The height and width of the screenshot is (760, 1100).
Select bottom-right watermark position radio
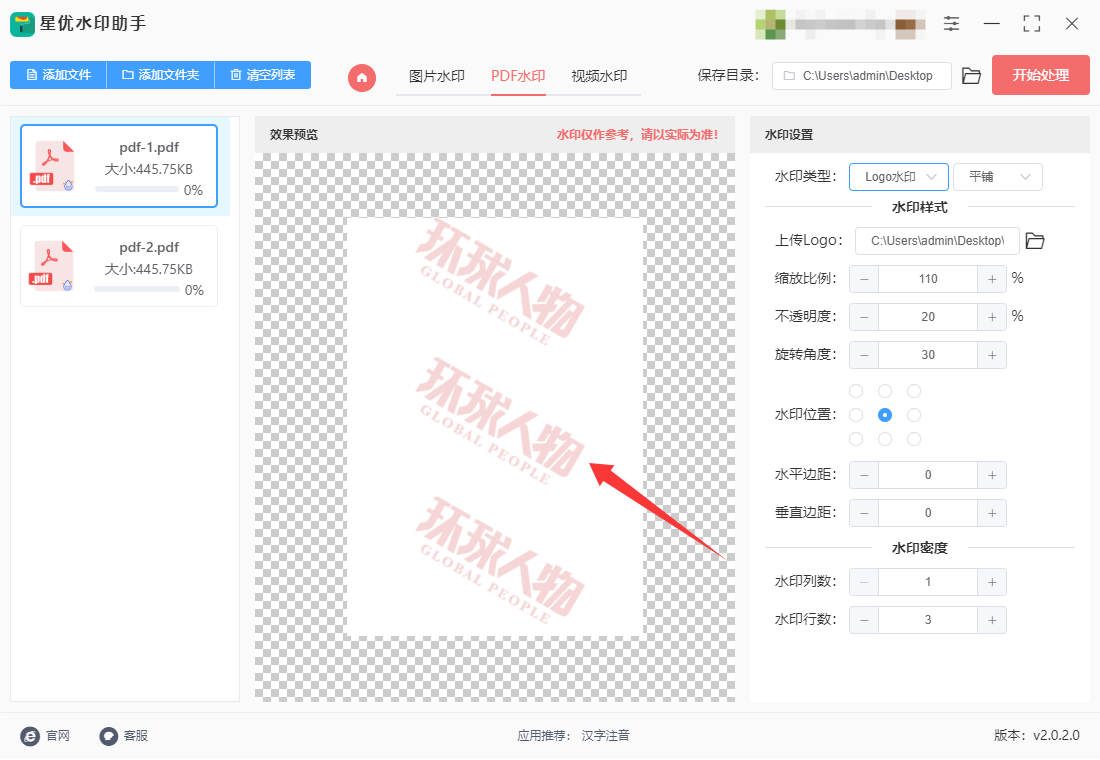pyautogui.click(x=913, y=439)
